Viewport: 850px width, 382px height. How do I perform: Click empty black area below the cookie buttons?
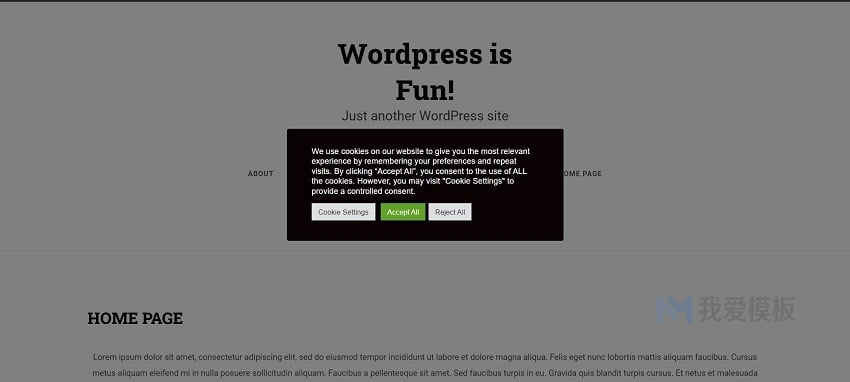tap(425, 230)
